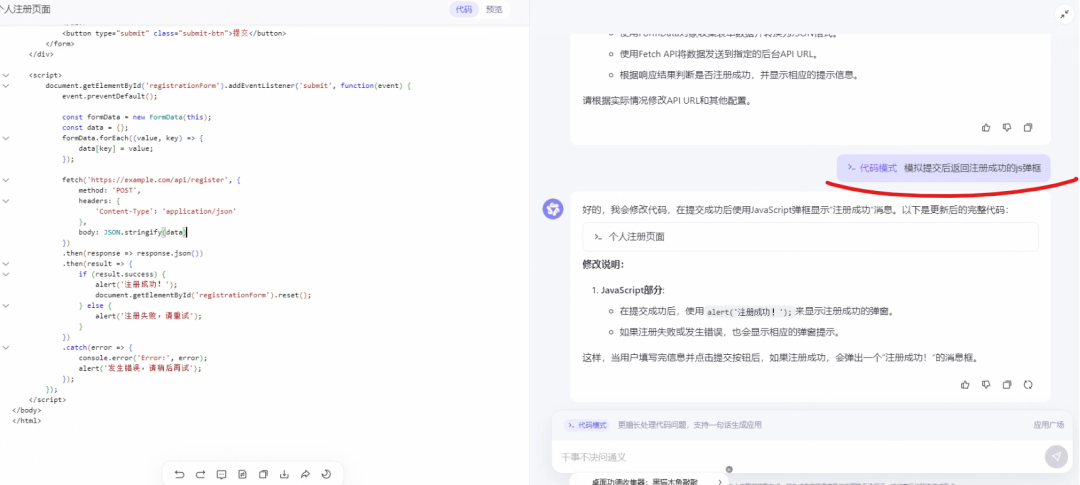Click the redo arrow in code toolbar
The width and height of the screenshot is (1080, 485).
[x=200, y=474]
